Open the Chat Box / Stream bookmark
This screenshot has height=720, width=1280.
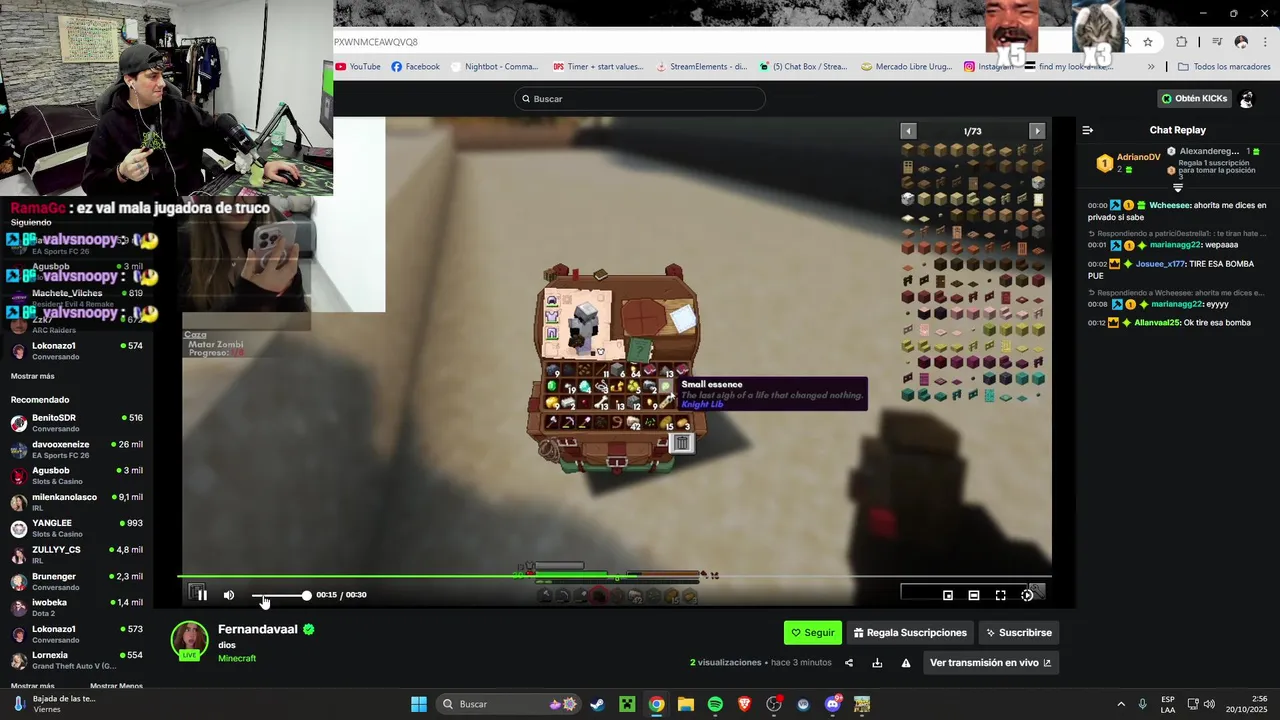click(x=803, y=67)
